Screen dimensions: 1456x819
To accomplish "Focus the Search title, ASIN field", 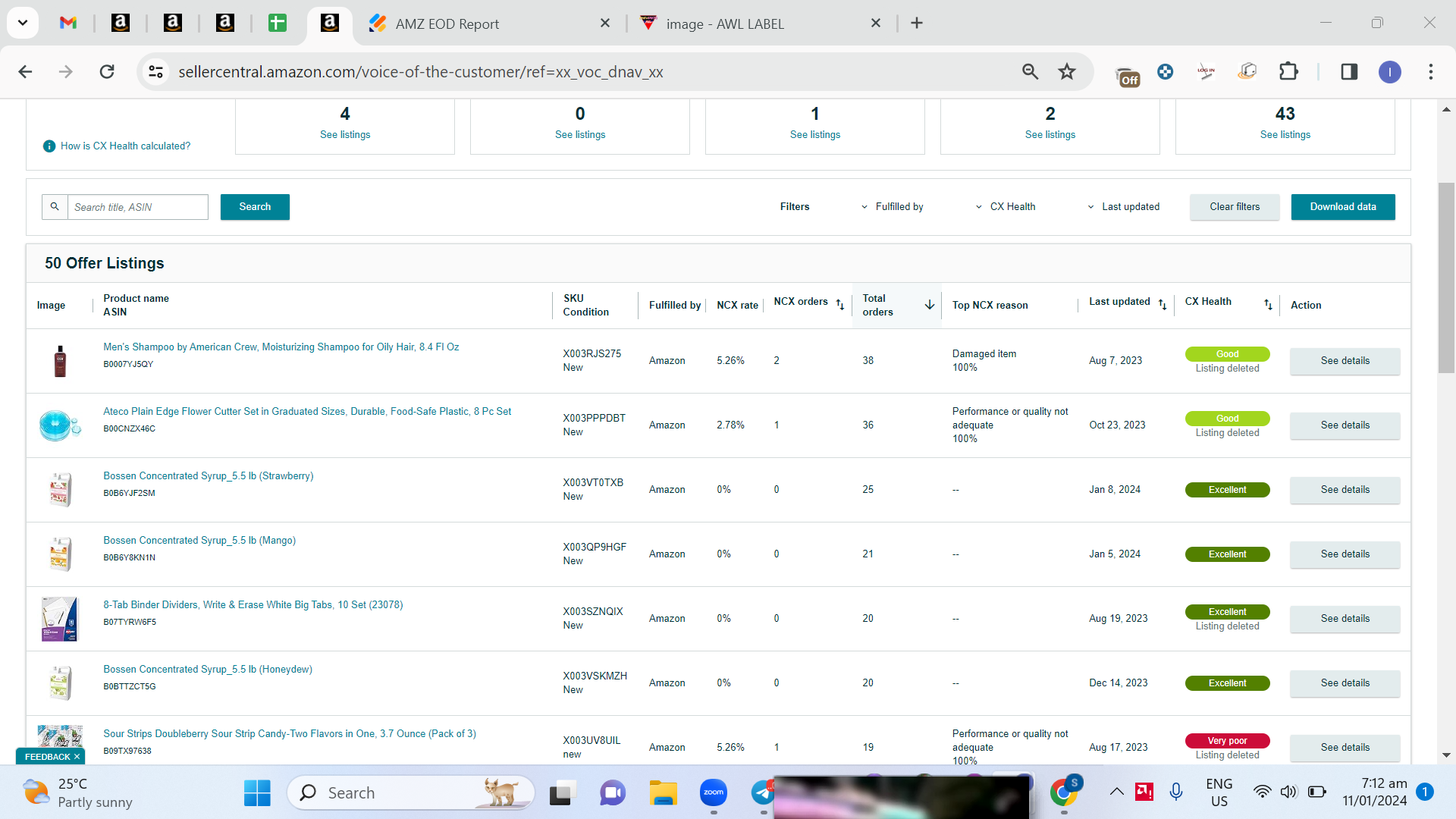I will (x=138, y=207).
